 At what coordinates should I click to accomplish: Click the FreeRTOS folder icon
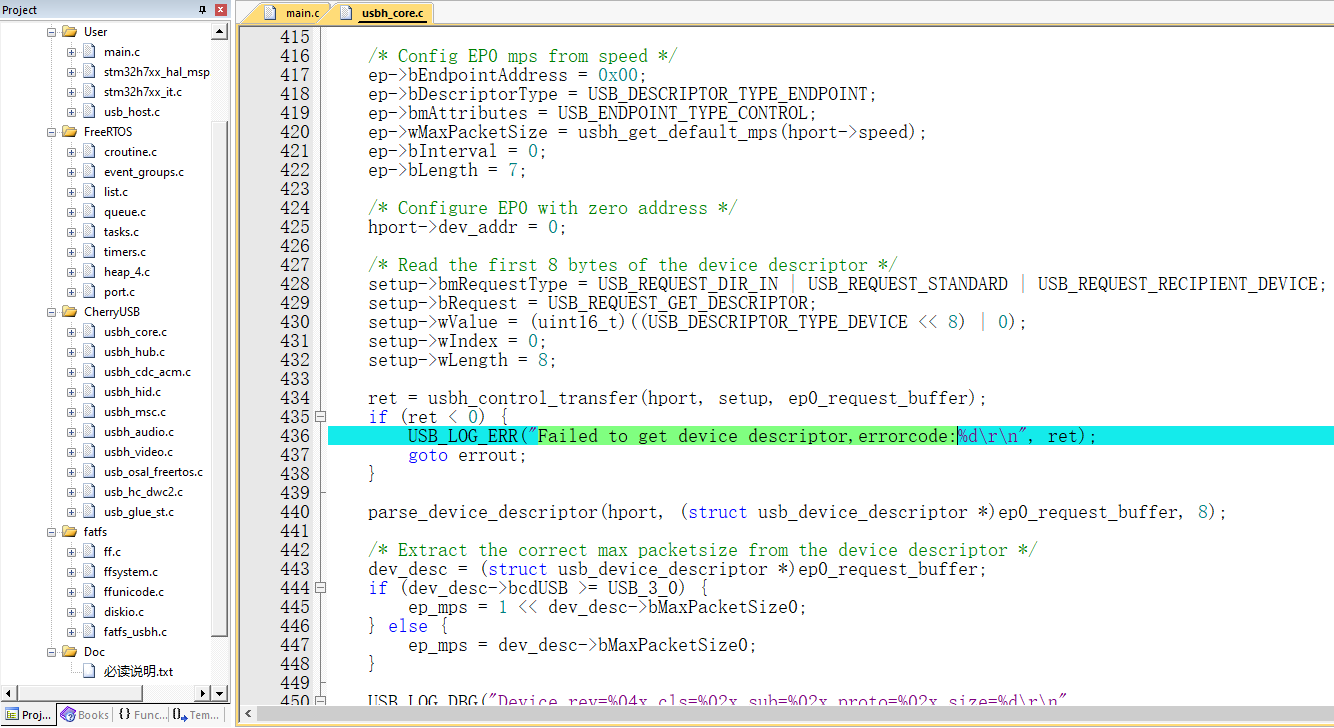point(70,132)
